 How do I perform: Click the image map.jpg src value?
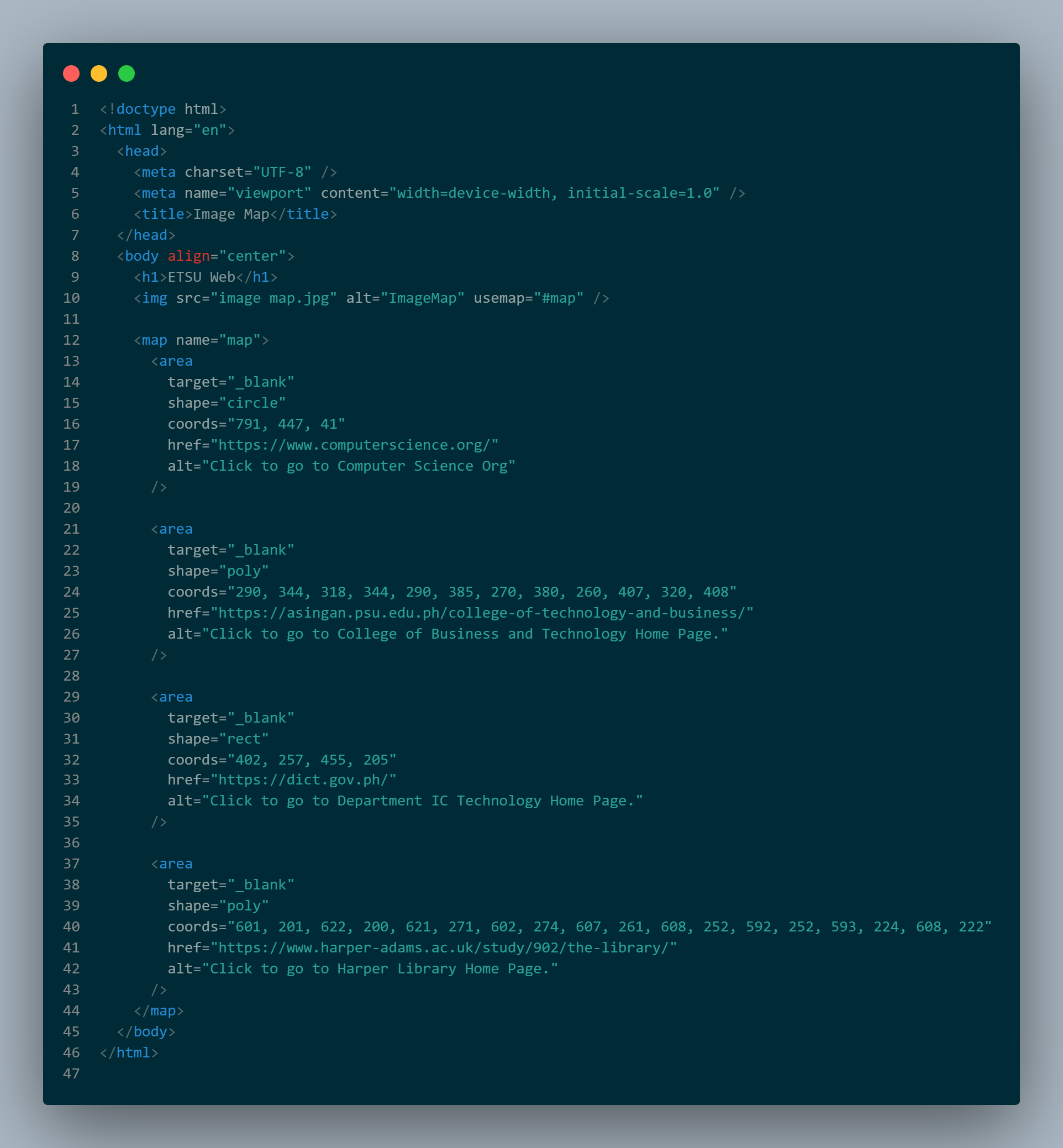coord(274,298)
